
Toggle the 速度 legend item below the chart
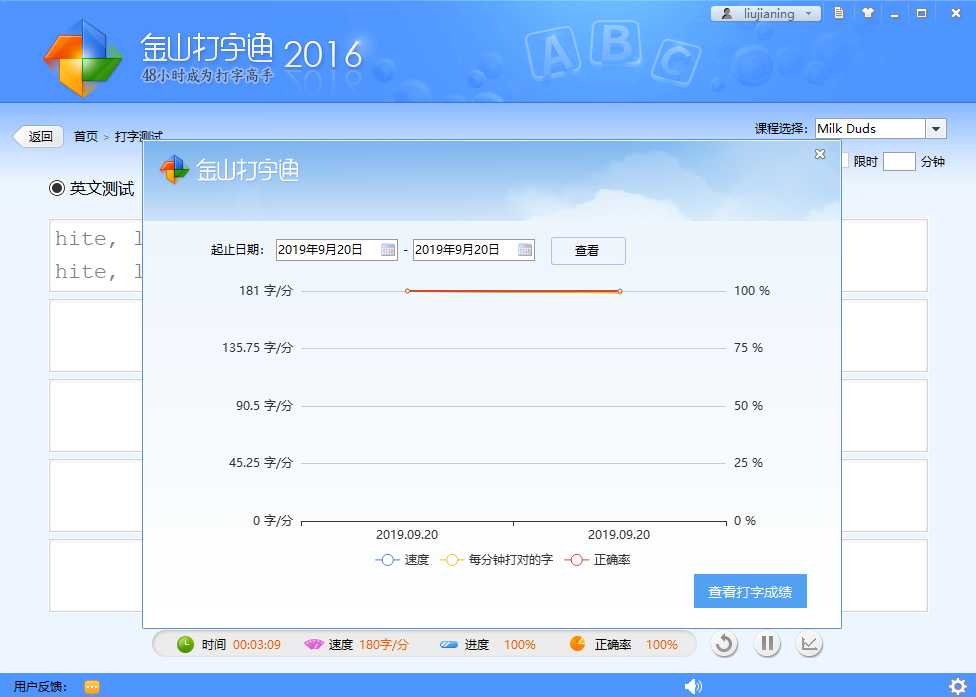[404, 560]
